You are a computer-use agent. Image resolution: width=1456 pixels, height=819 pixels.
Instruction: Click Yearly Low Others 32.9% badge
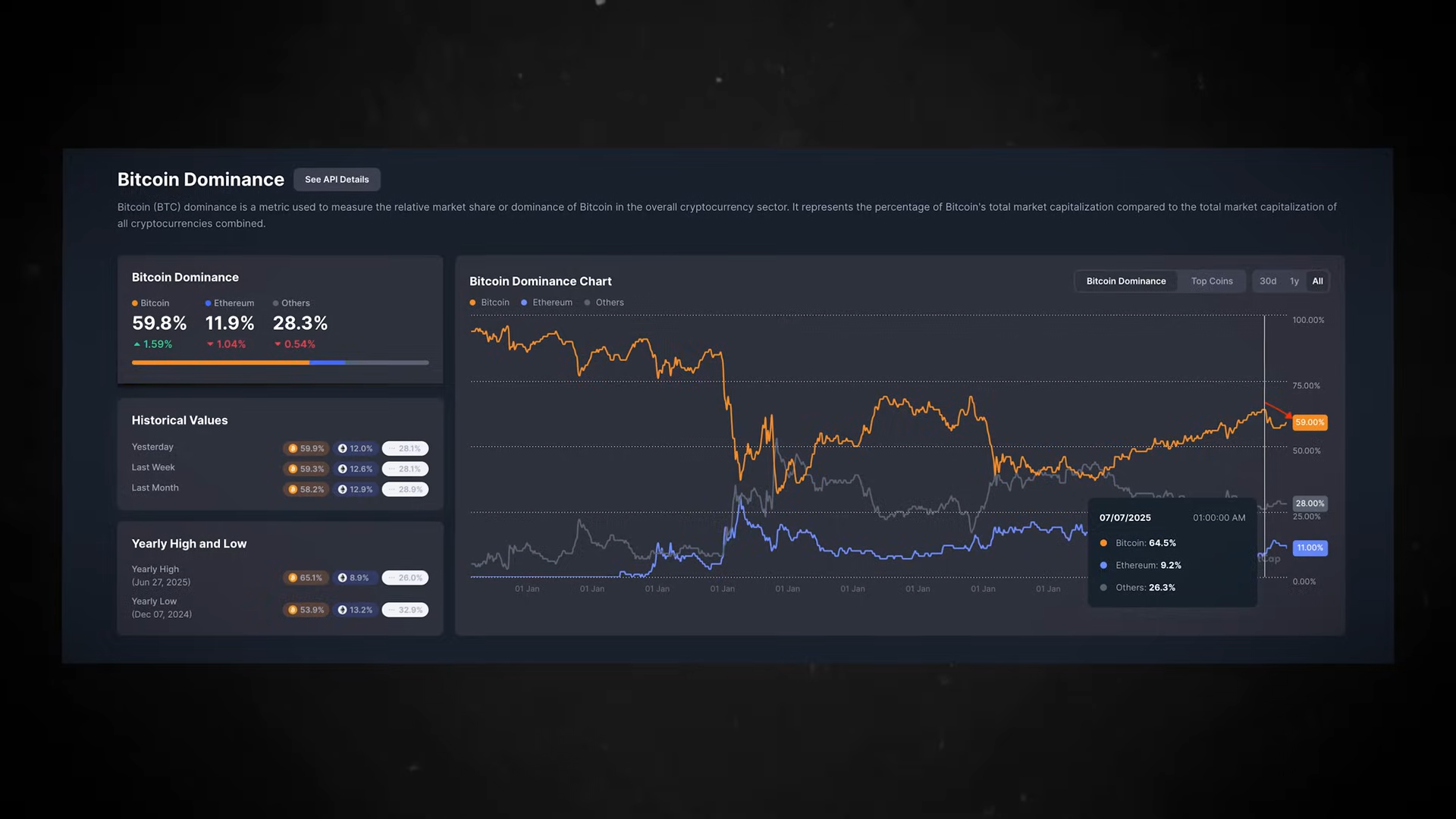(x=405, y=610)
